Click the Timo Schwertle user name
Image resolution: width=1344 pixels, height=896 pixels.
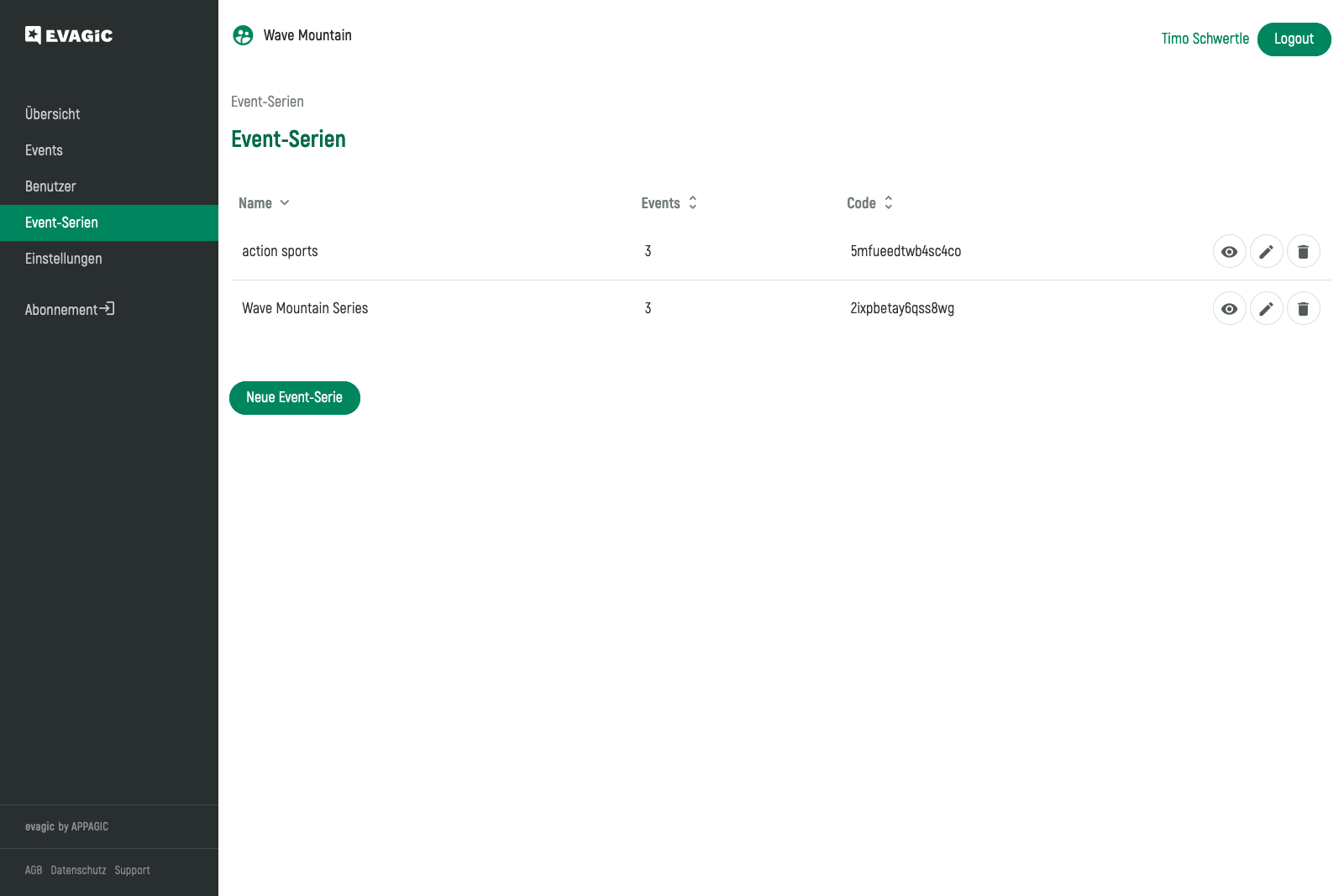click(1205, 39)
